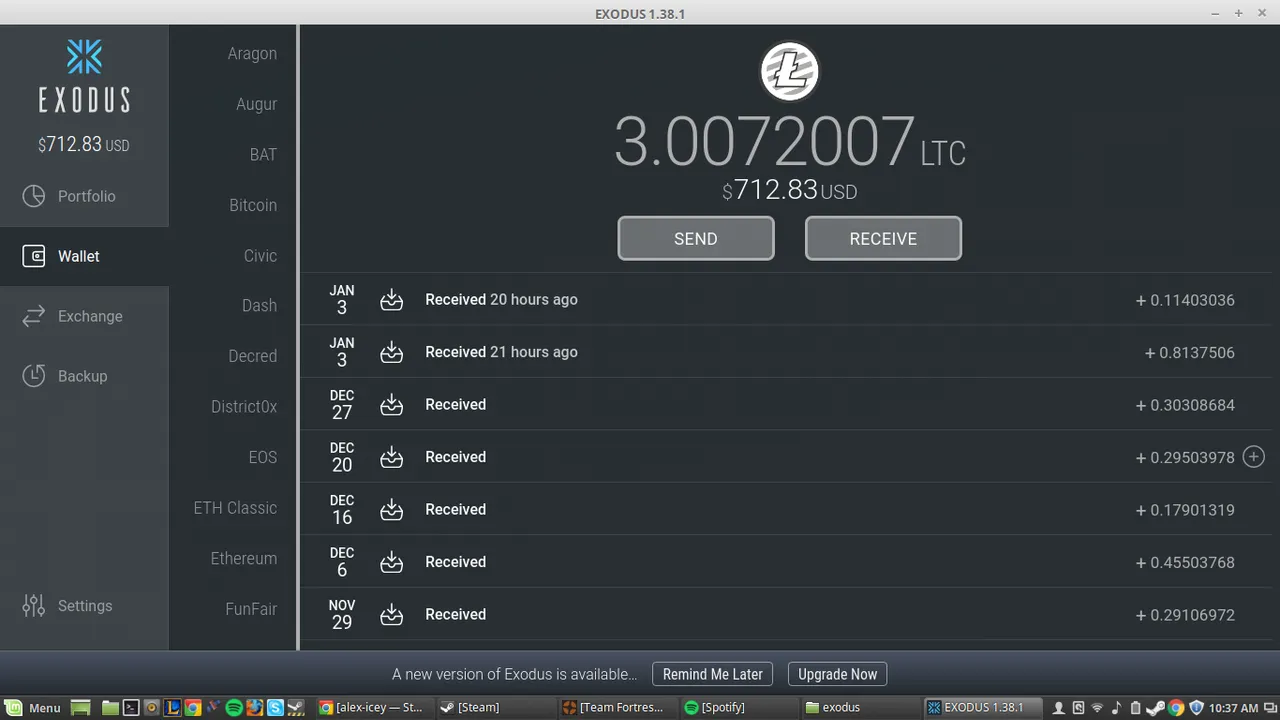This screenshot has width=1280, height=720.
Task: Click $712.83 USD under sidebar logo
Action: tap(84, 145)
